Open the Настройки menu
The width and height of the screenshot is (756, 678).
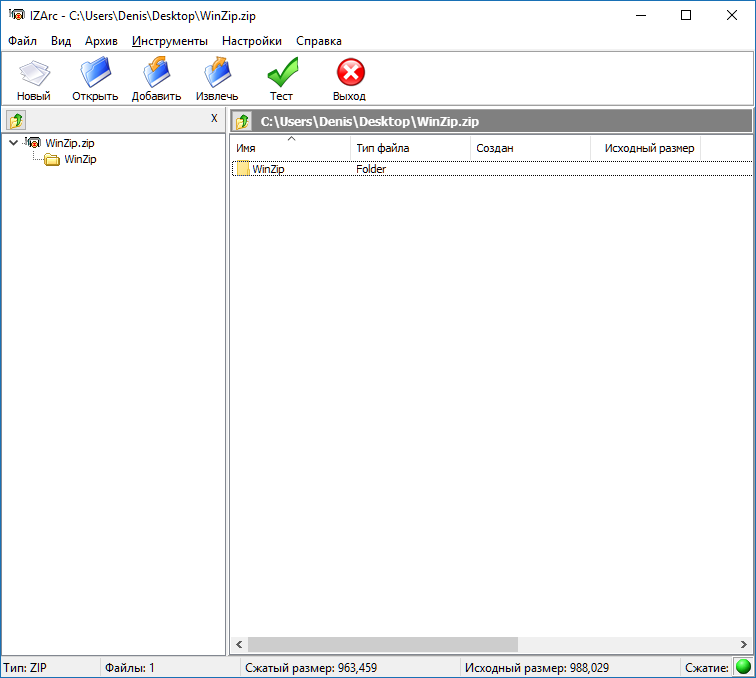251,41
